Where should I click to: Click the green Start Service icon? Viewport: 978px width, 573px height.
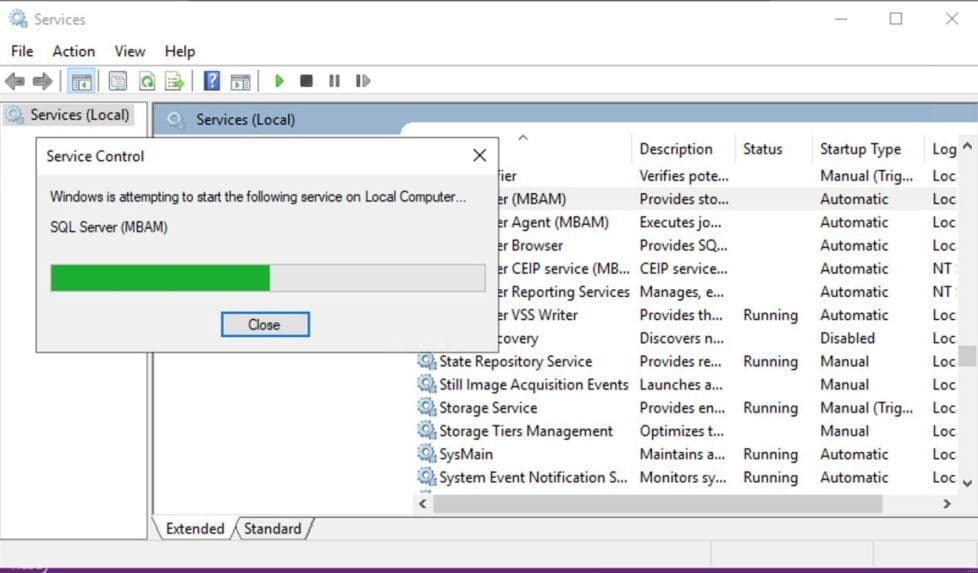pos(279,81)
